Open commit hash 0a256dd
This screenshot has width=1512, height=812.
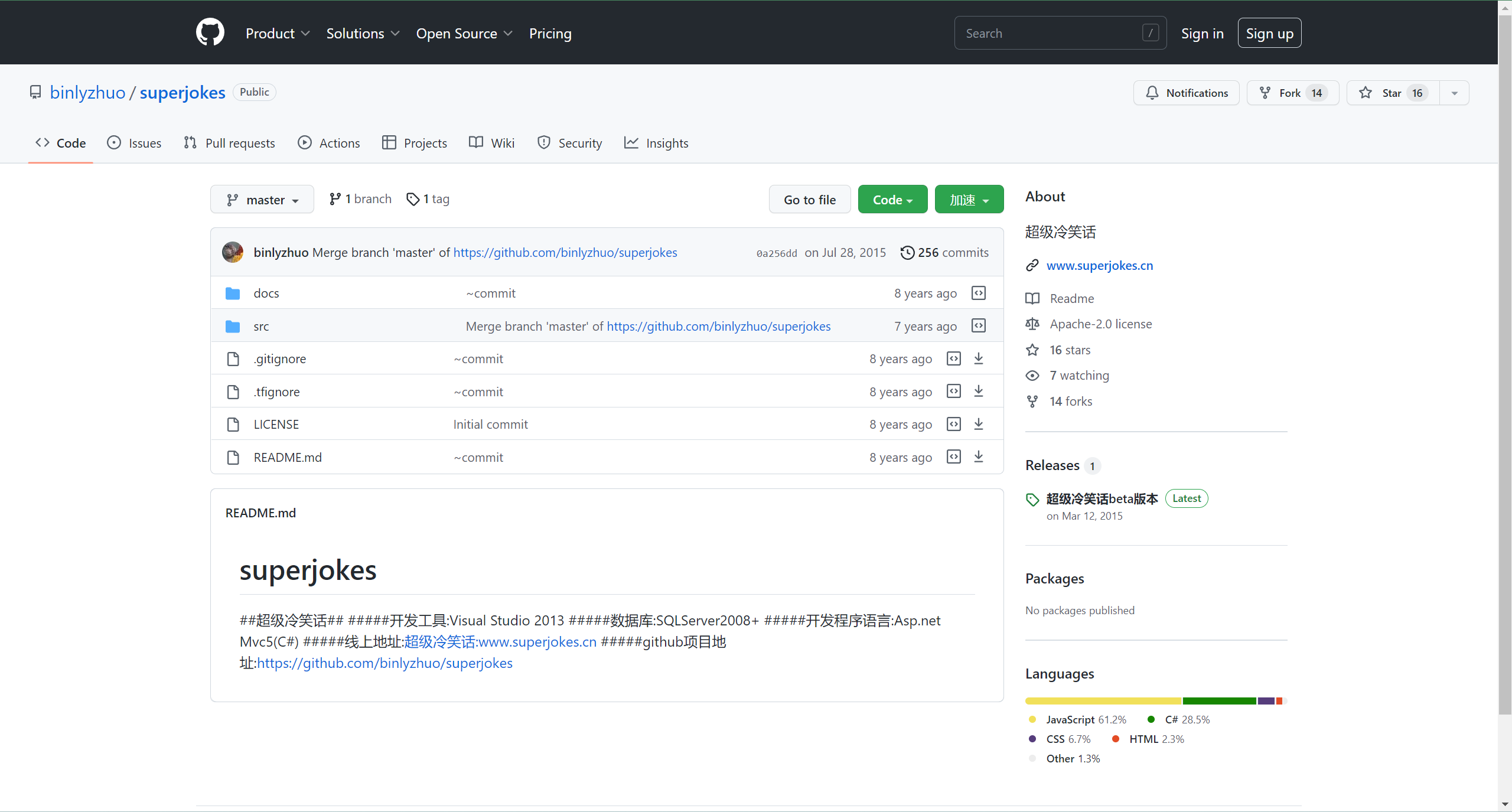(777, 253)
